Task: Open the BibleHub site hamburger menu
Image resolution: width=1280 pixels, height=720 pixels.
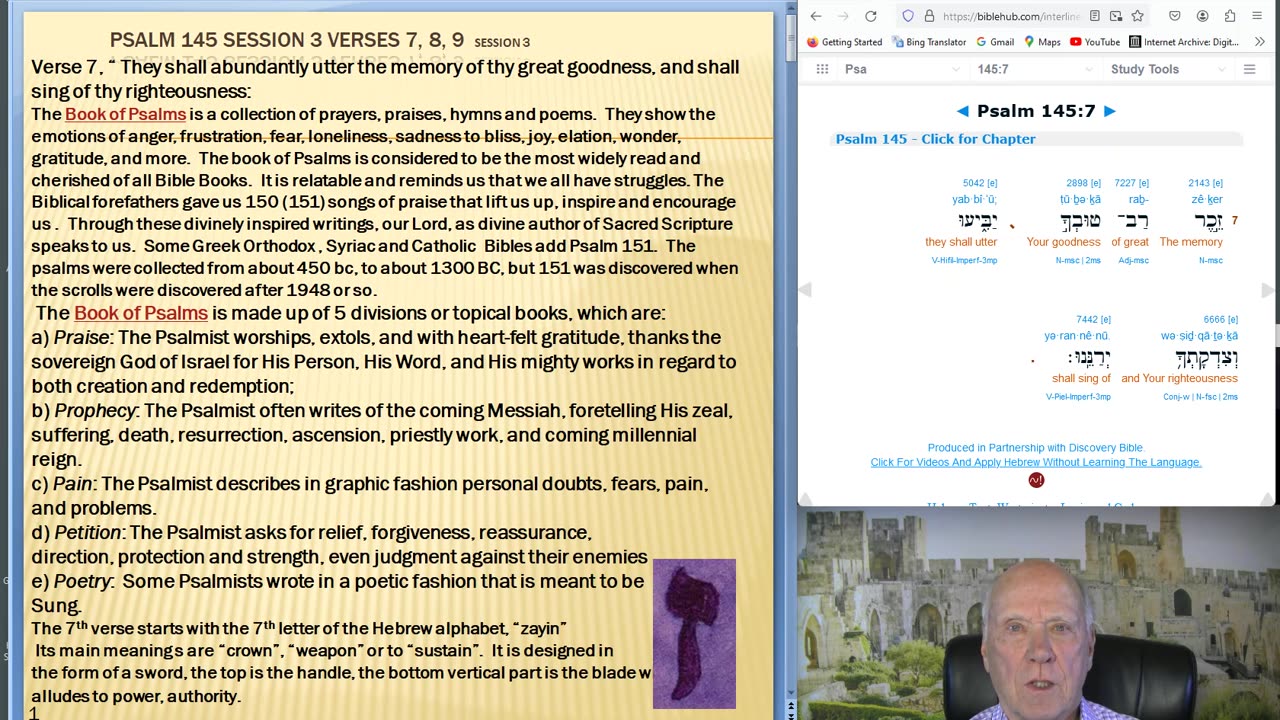Action: point(1249,69)
